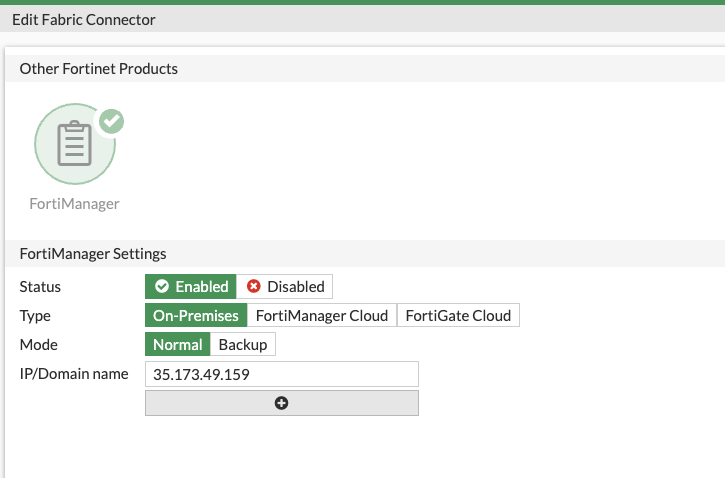Image resolution: width=725 pixels, height=478 pixels.
Task: Click the Mode field label
Action: [39, 344]
